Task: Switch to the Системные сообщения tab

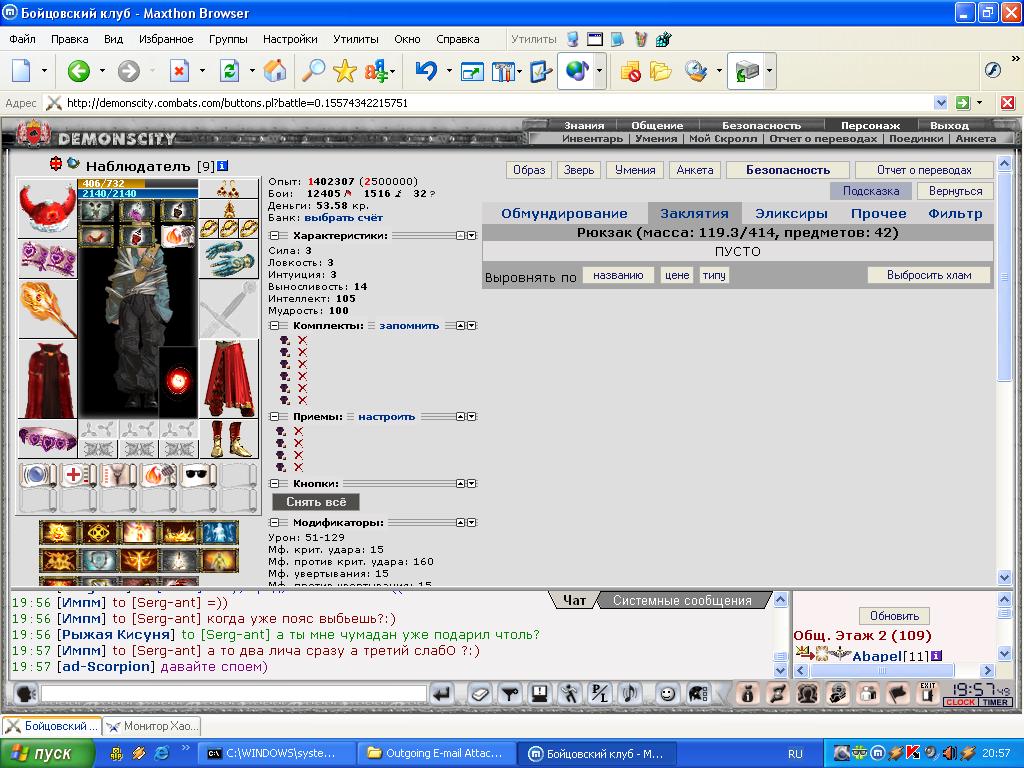Action: 682,600
